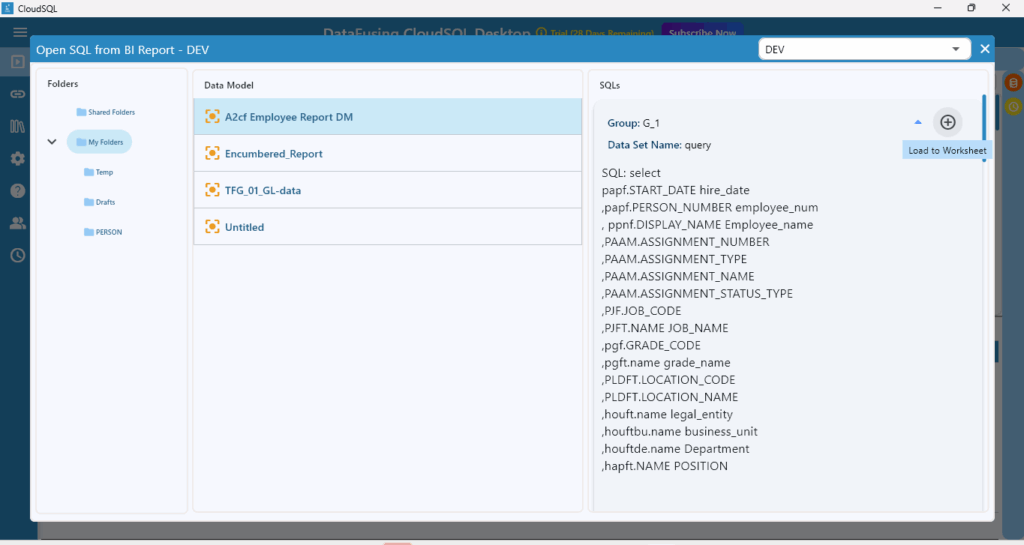Click the papf.START_DATE hire_date line

pyautogui.click(x=675, y=190)
